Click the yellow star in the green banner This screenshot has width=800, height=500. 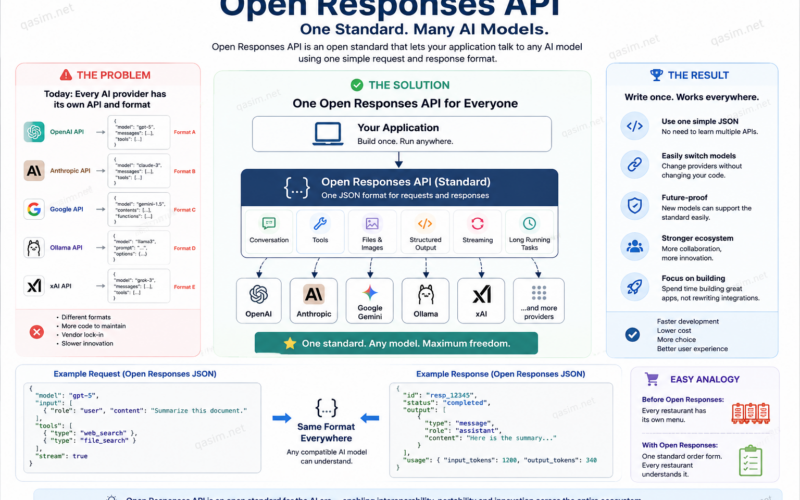[x=290, y=343]
